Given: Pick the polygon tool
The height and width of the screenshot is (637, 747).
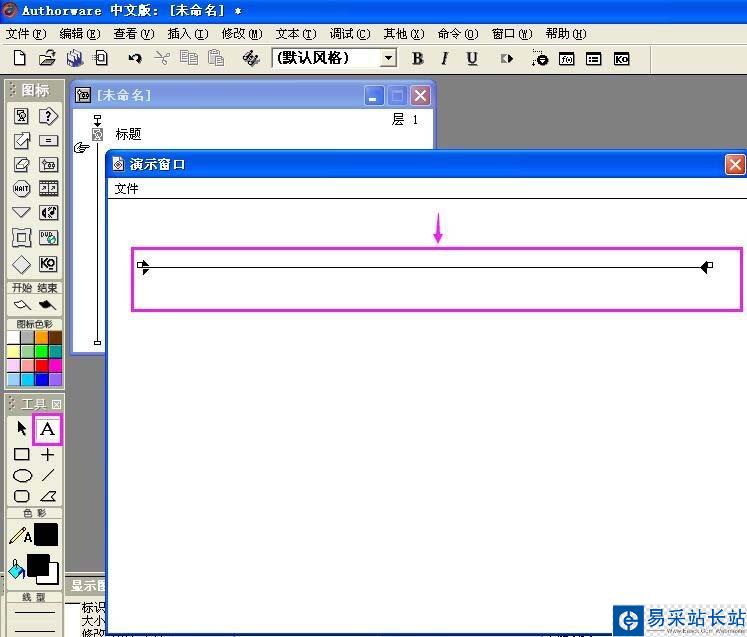Looking at the screenshot, I should 48,496.
